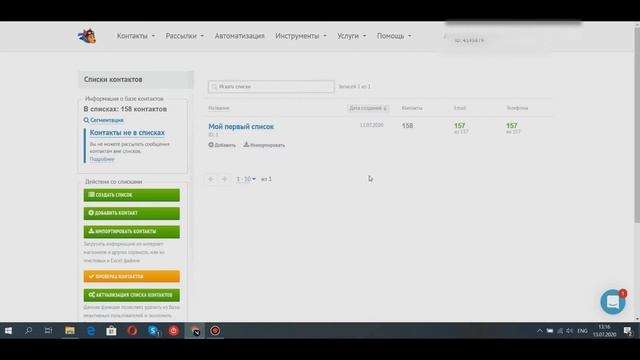This screenshot has height=360, width=640.
Task: Click the Телефоны column header
Action: pos(517,108)
